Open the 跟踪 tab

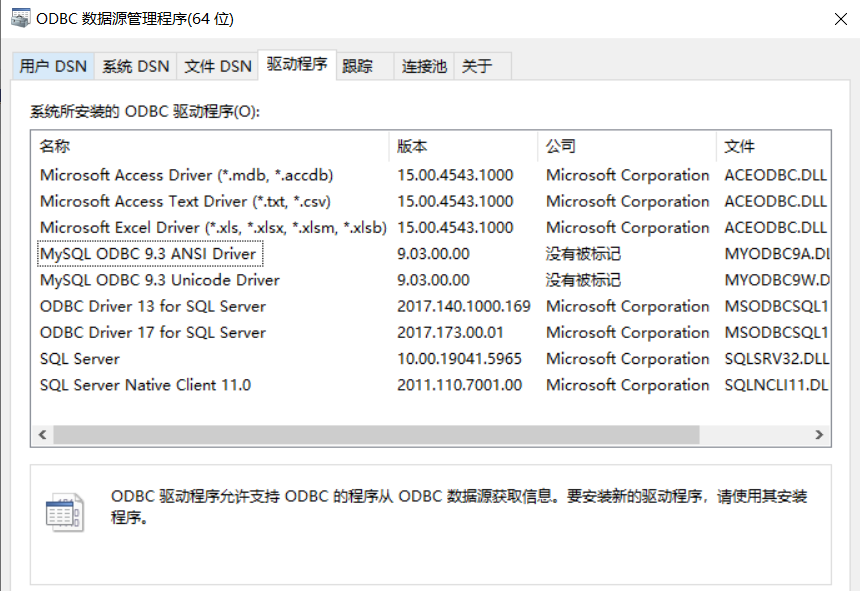(x=365, y=66)
